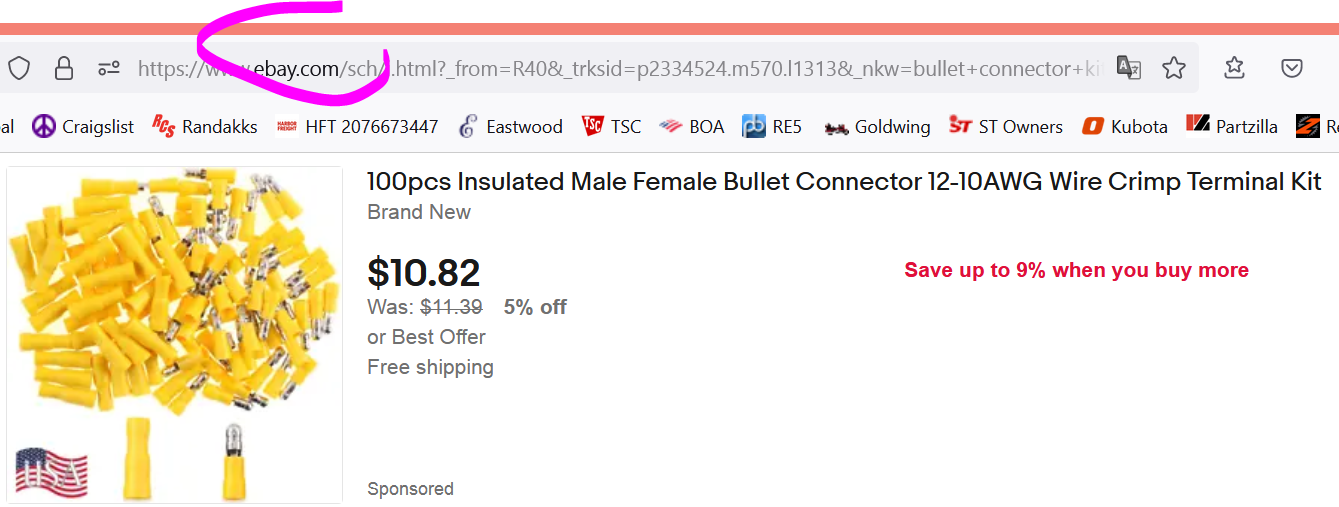Open the Kubota bookmark

(x=1125, y=127)
